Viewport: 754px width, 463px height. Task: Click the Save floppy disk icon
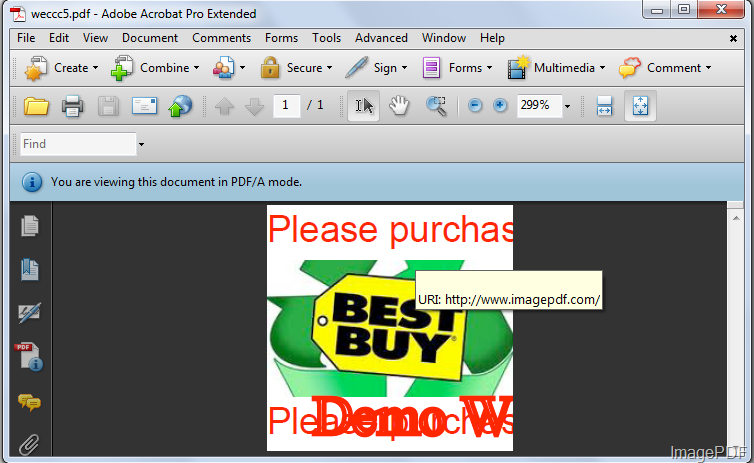(108, 106)
